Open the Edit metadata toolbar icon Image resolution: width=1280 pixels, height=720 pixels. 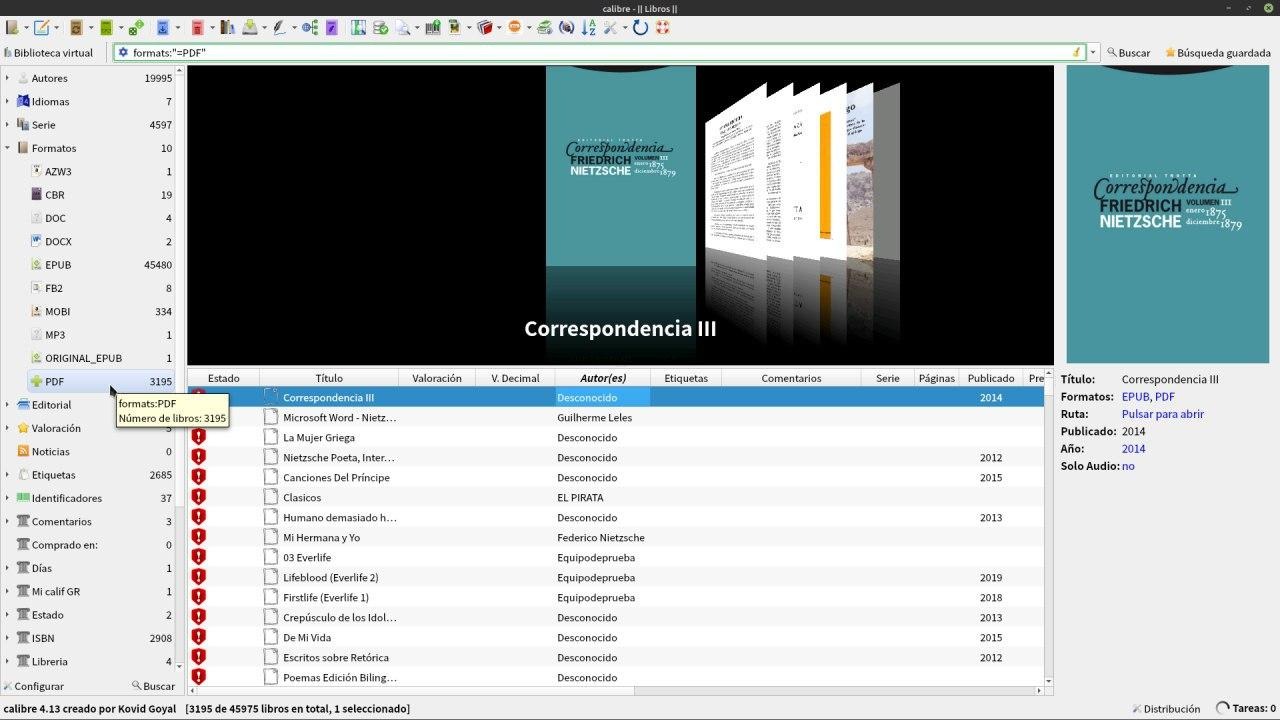pyautogui.click(x=42, y=27)
